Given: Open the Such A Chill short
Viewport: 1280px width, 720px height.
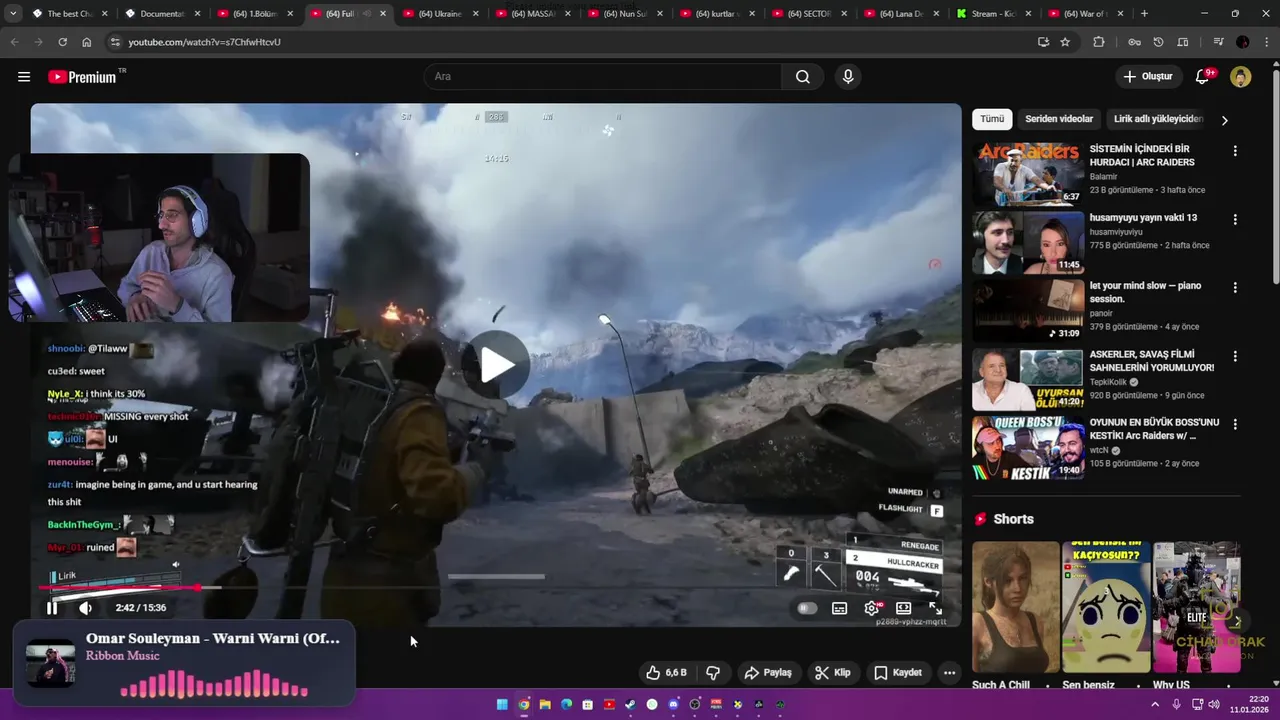Looking at the screenshot, I should [1015, 607].
